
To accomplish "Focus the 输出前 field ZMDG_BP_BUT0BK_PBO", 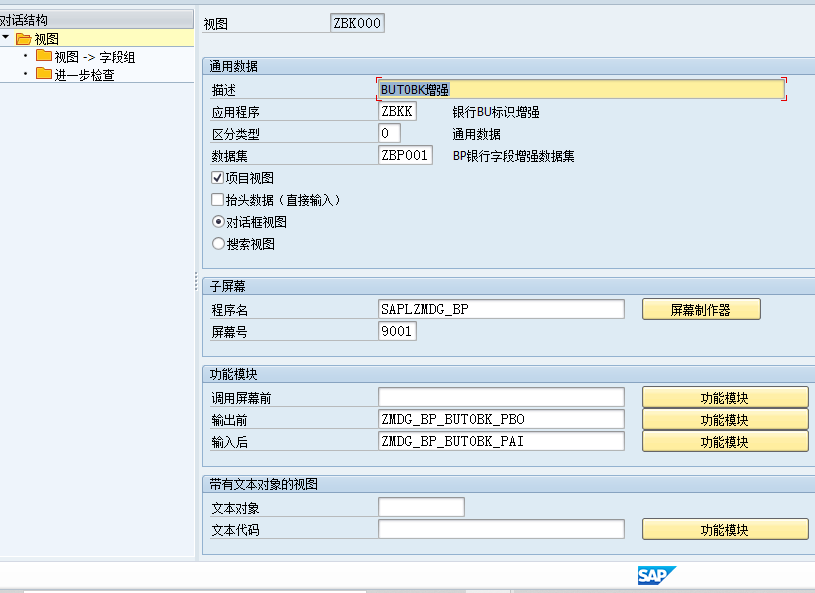I will (x=501, y=419).
